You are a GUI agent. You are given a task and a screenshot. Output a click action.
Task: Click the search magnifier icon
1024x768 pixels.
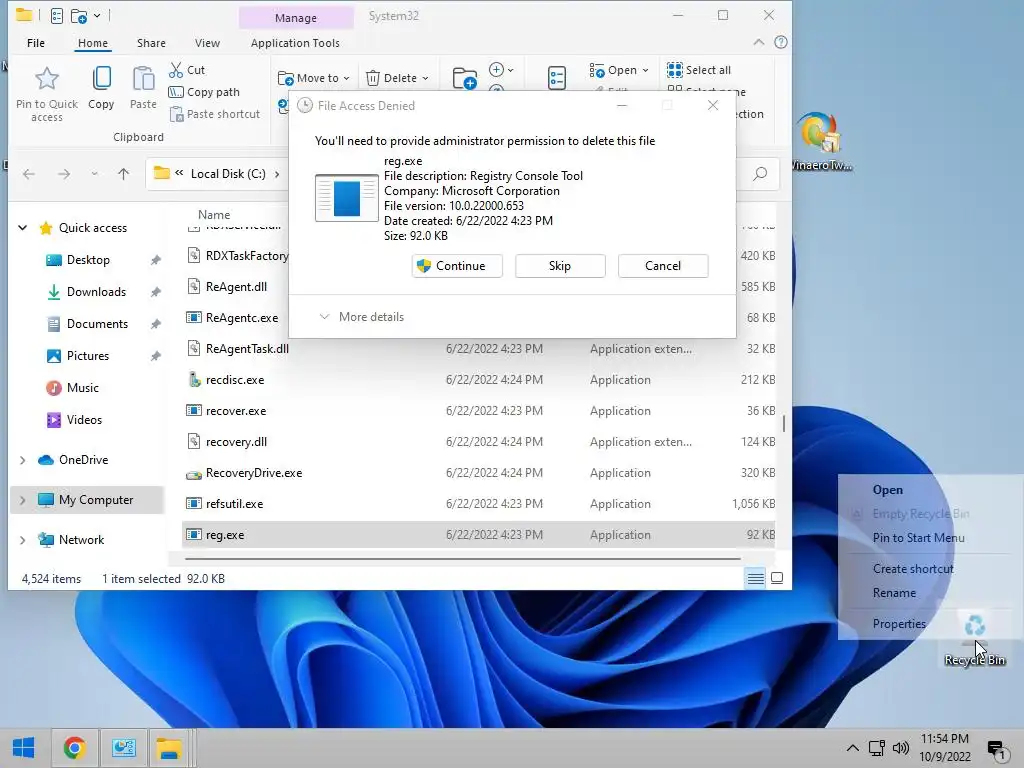[x=760, y=174]
